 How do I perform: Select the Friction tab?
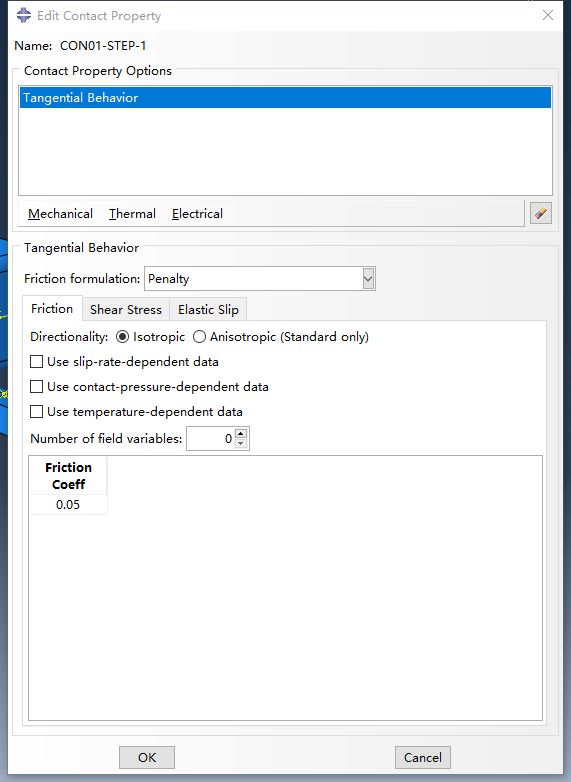pyautogui.click(x=52, y=309)
